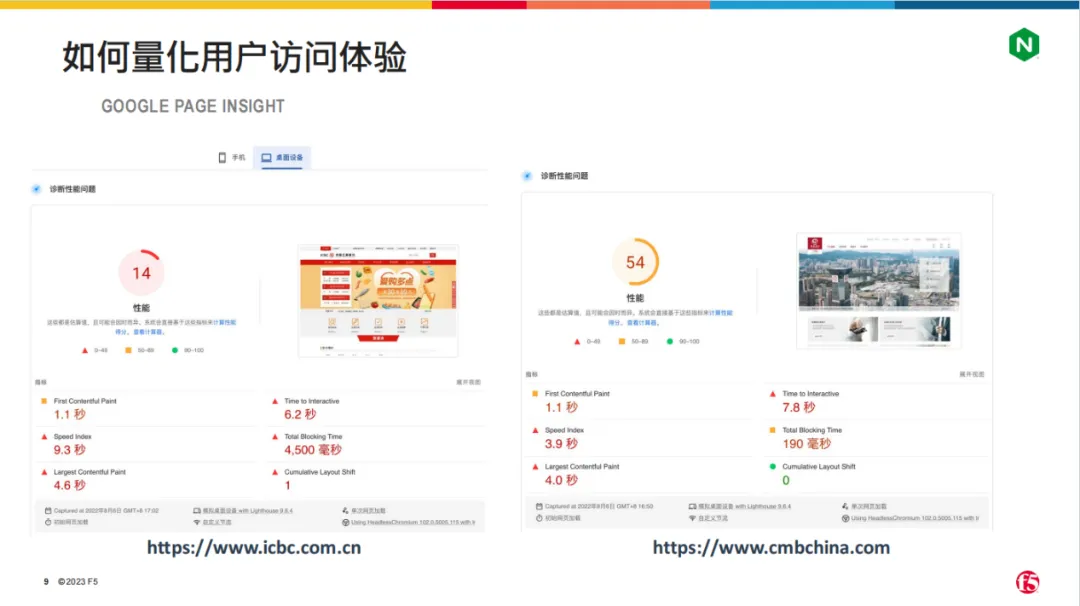Click the GOOGLE PAGE INSIGHT subtitle
The width and height of the screenshot is (1080, 606).
click(x=193, y=106)
